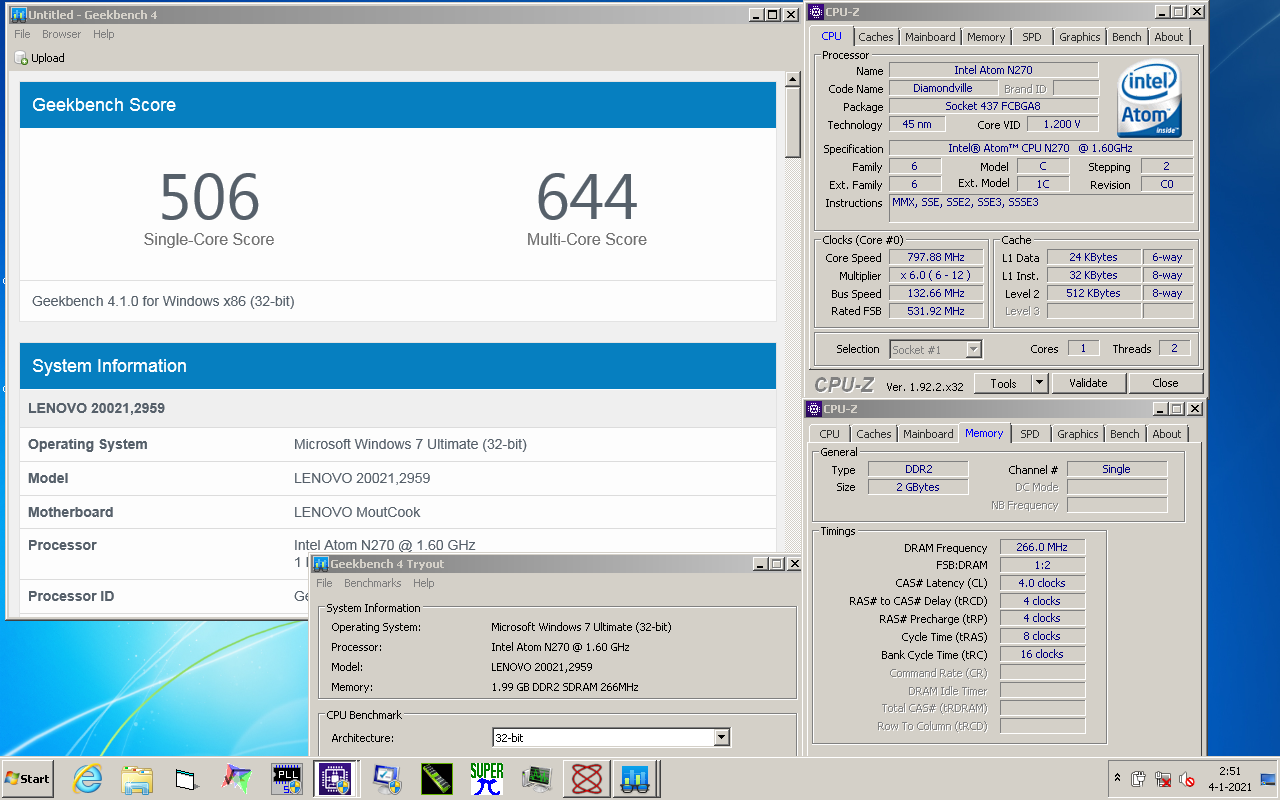1280x800 pixels.
Task: Click the Start button
Action: pos(28,778)
